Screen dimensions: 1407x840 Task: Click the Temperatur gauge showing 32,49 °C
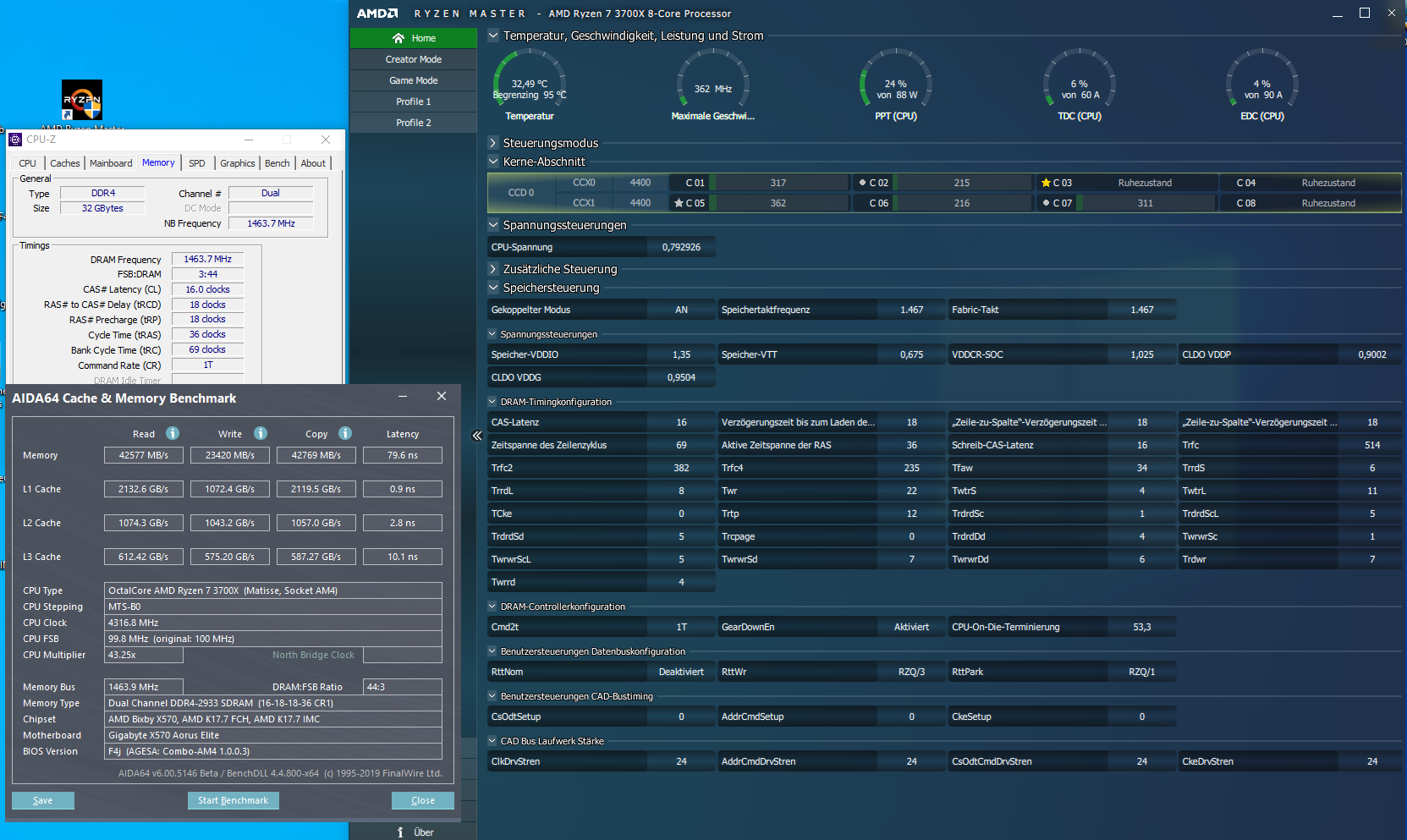pos(530,85)
